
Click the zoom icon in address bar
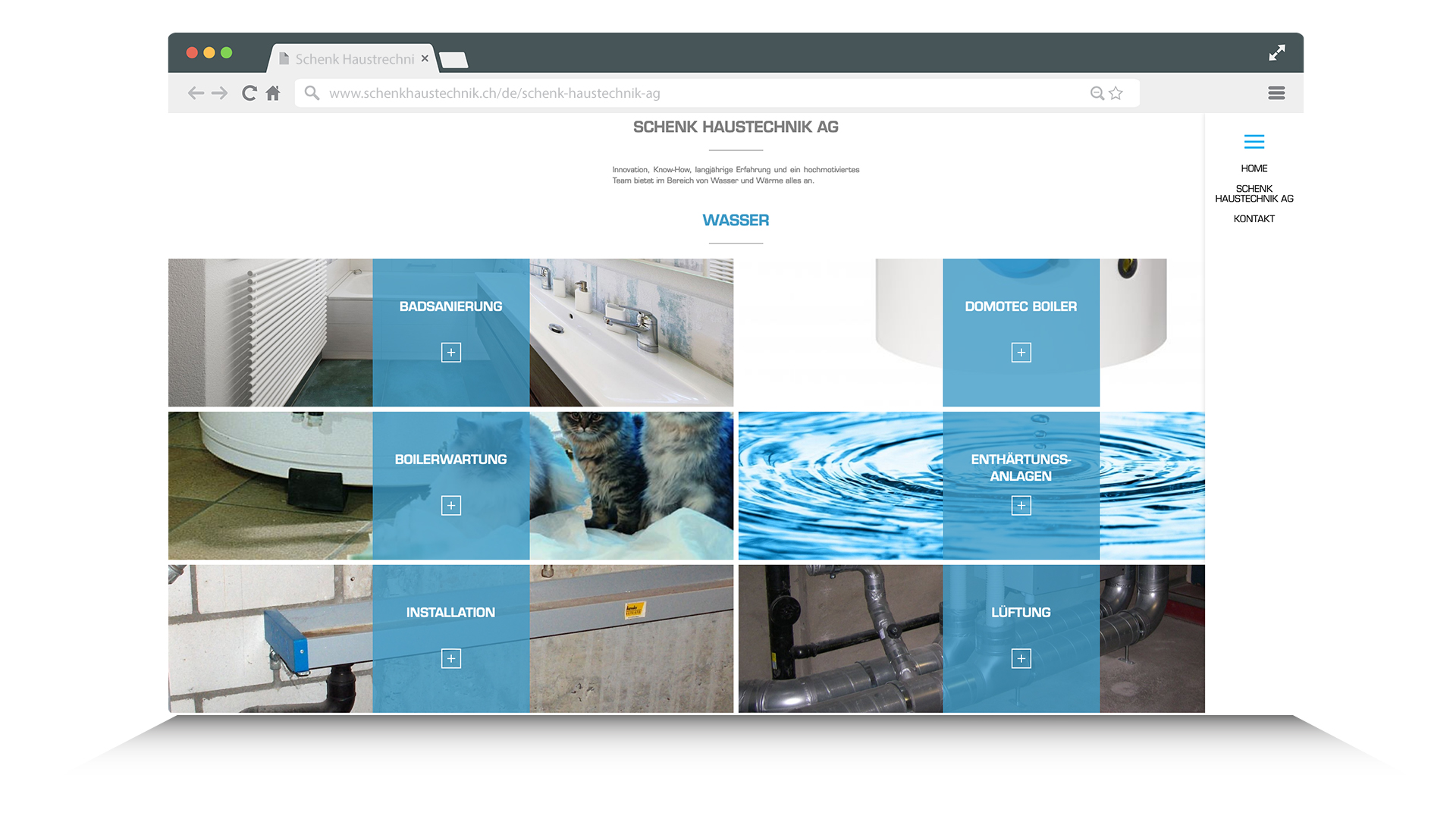click(1097, 93)
